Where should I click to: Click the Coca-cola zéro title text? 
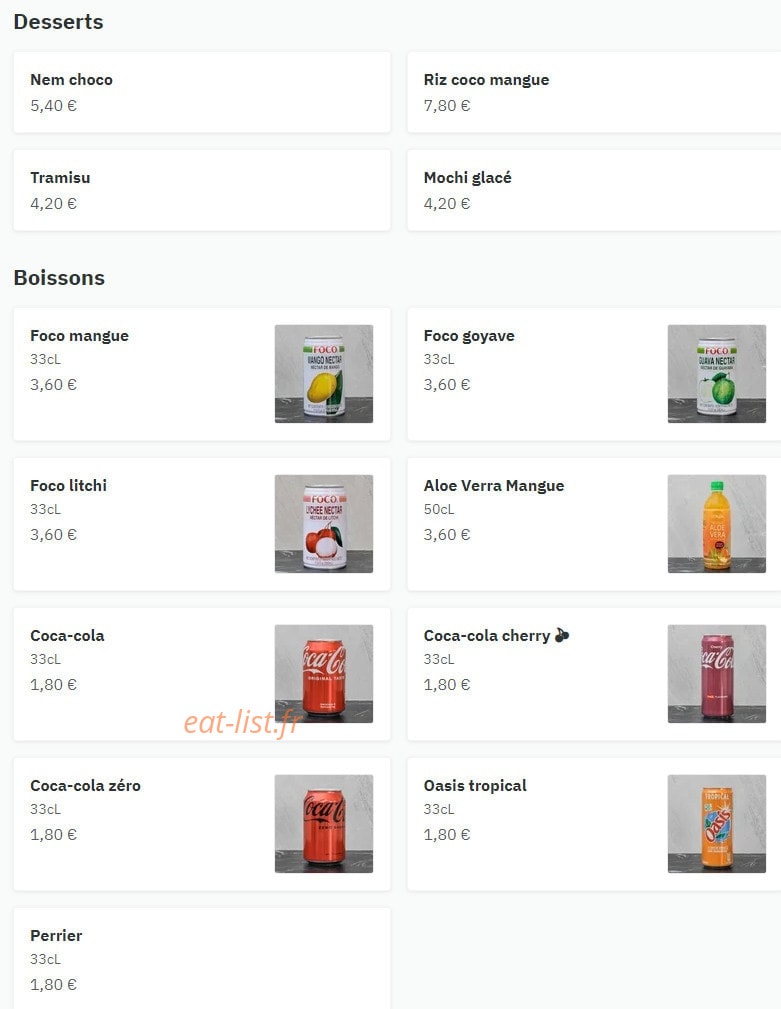[x=85, y=786]
